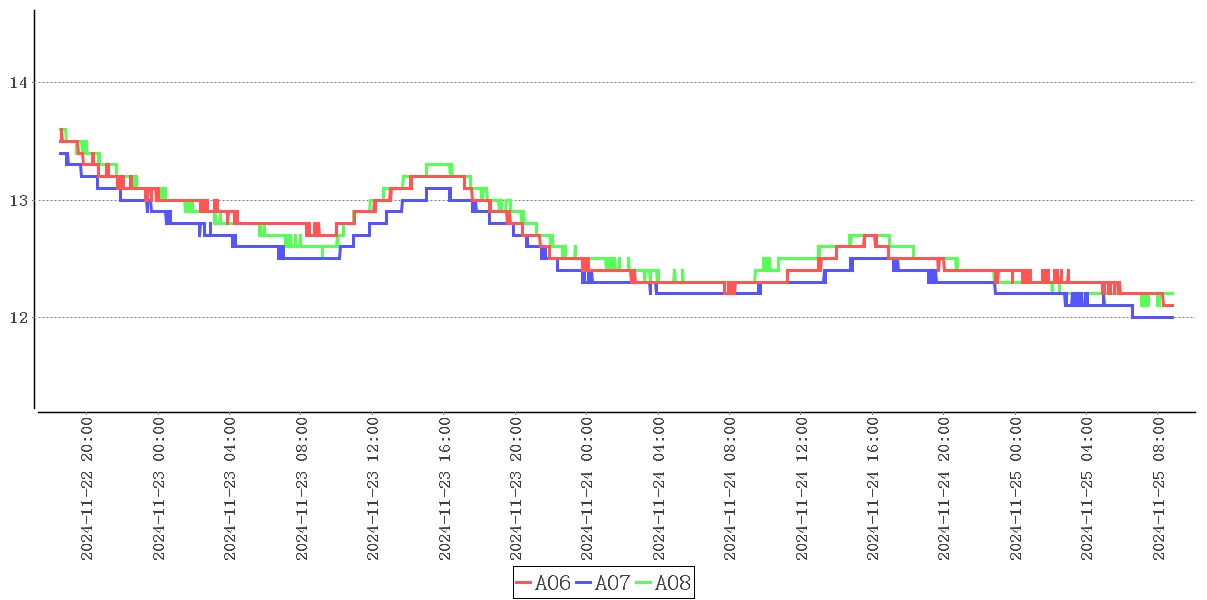Click the y-axis label 13
This screenshot has width=1207, height=600.
click(18, 201)
